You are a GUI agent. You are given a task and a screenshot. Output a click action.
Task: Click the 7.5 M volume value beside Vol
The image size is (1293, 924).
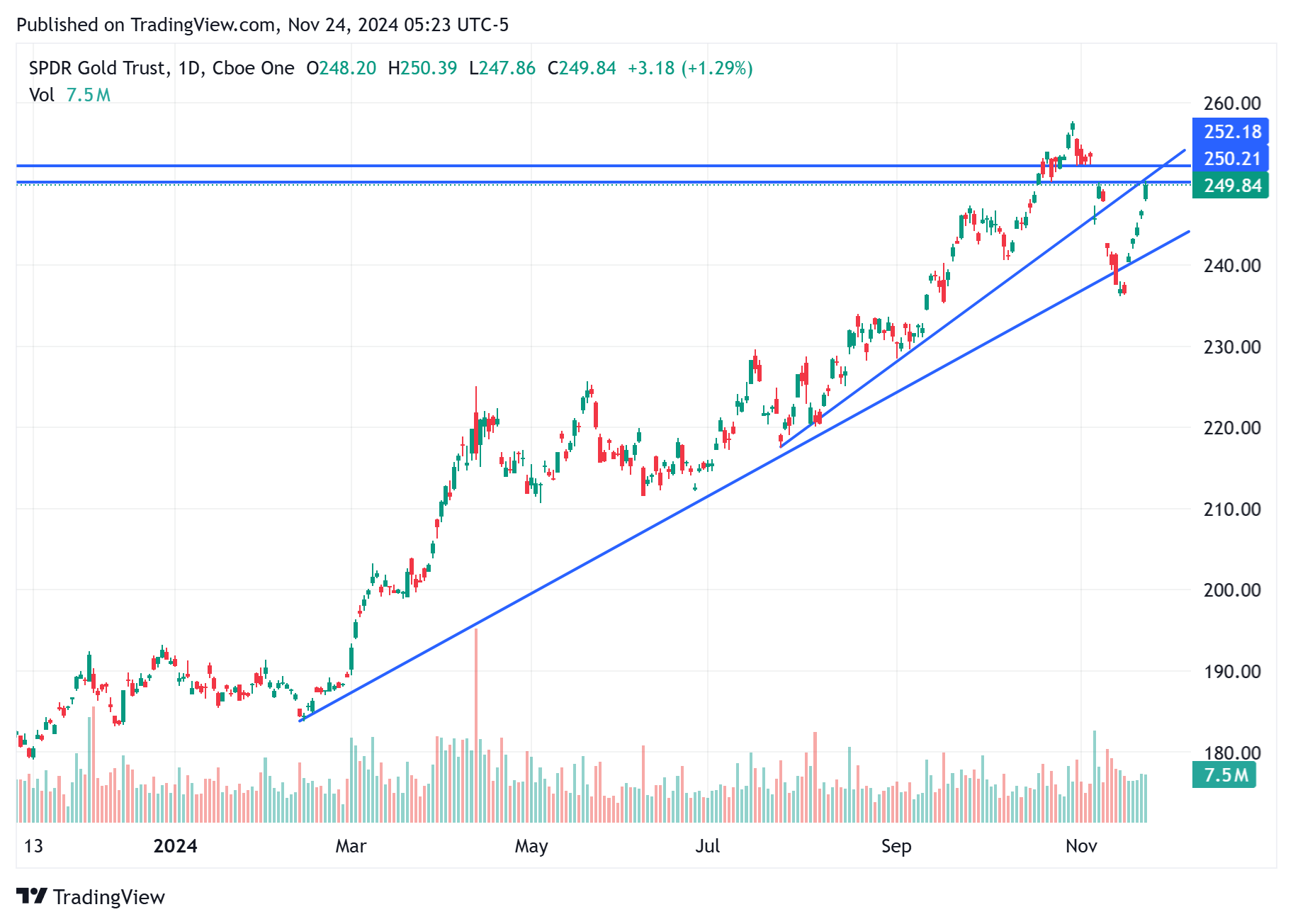point(89,95)
